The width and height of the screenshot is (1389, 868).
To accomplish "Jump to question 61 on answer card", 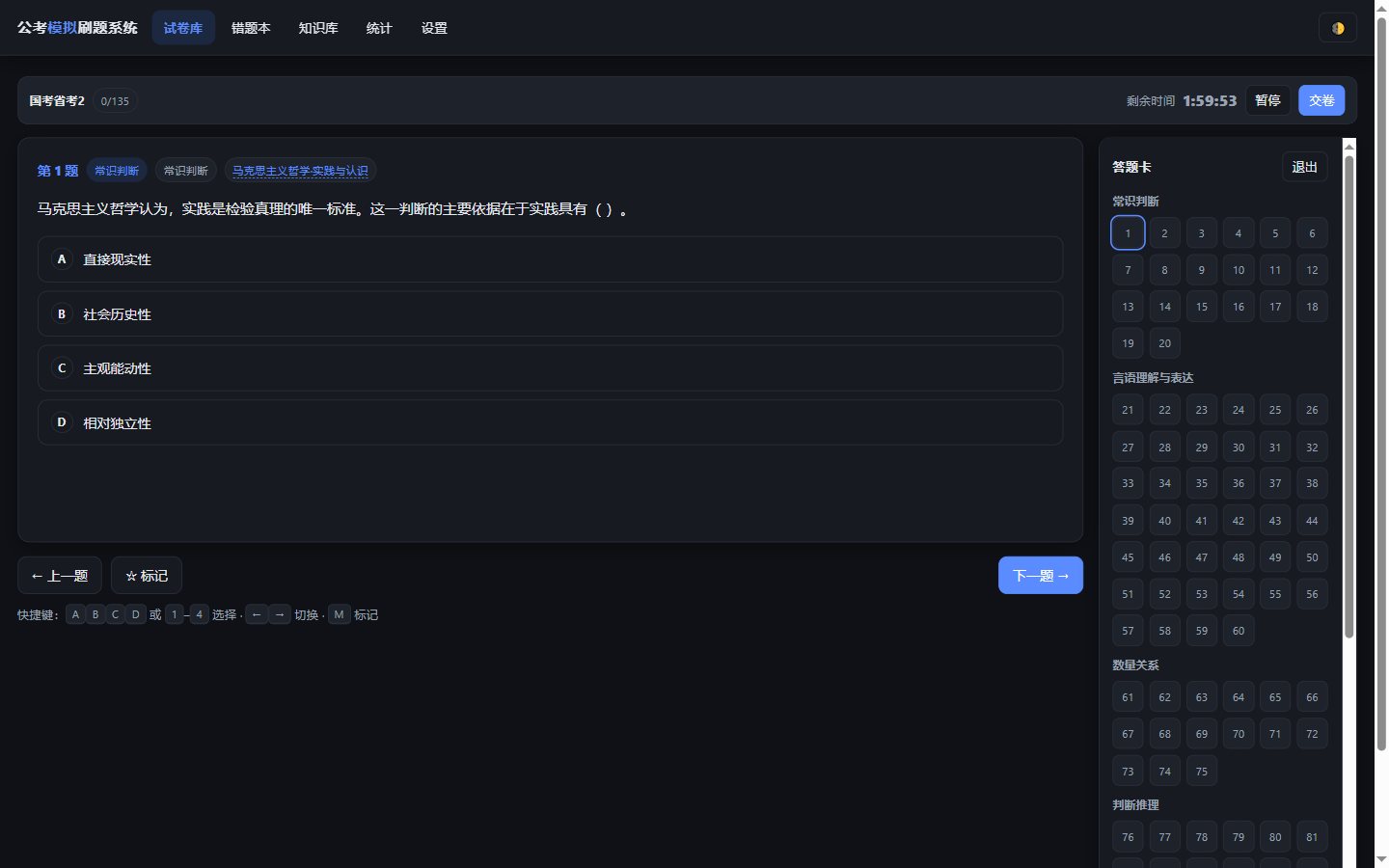I will 1128,697.
